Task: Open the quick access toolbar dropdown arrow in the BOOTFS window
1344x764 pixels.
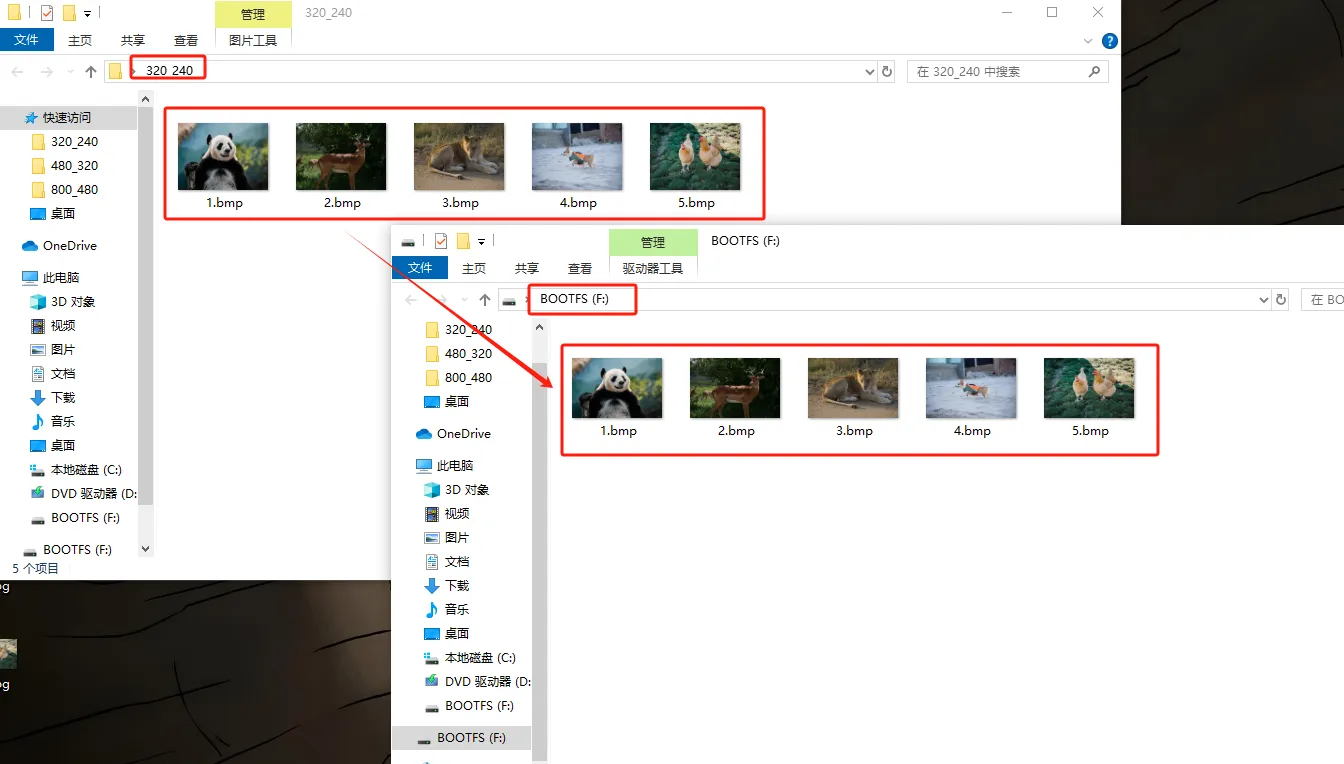Action: click(x=481, y=241)
